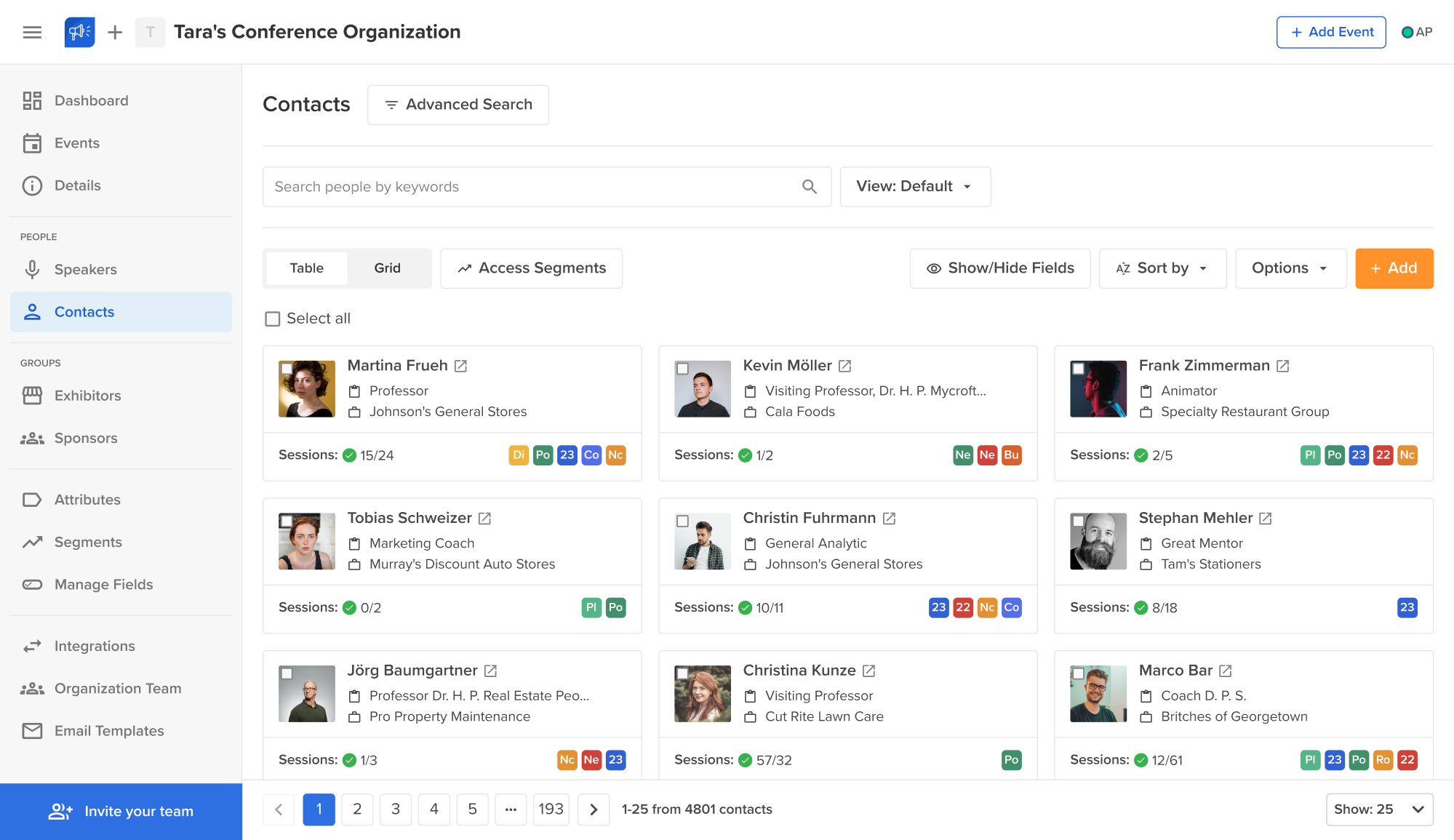The height and width of the screenshot is (840, 1454).
Task: Open the Sort by dropdown
Action: [1162, 268]
